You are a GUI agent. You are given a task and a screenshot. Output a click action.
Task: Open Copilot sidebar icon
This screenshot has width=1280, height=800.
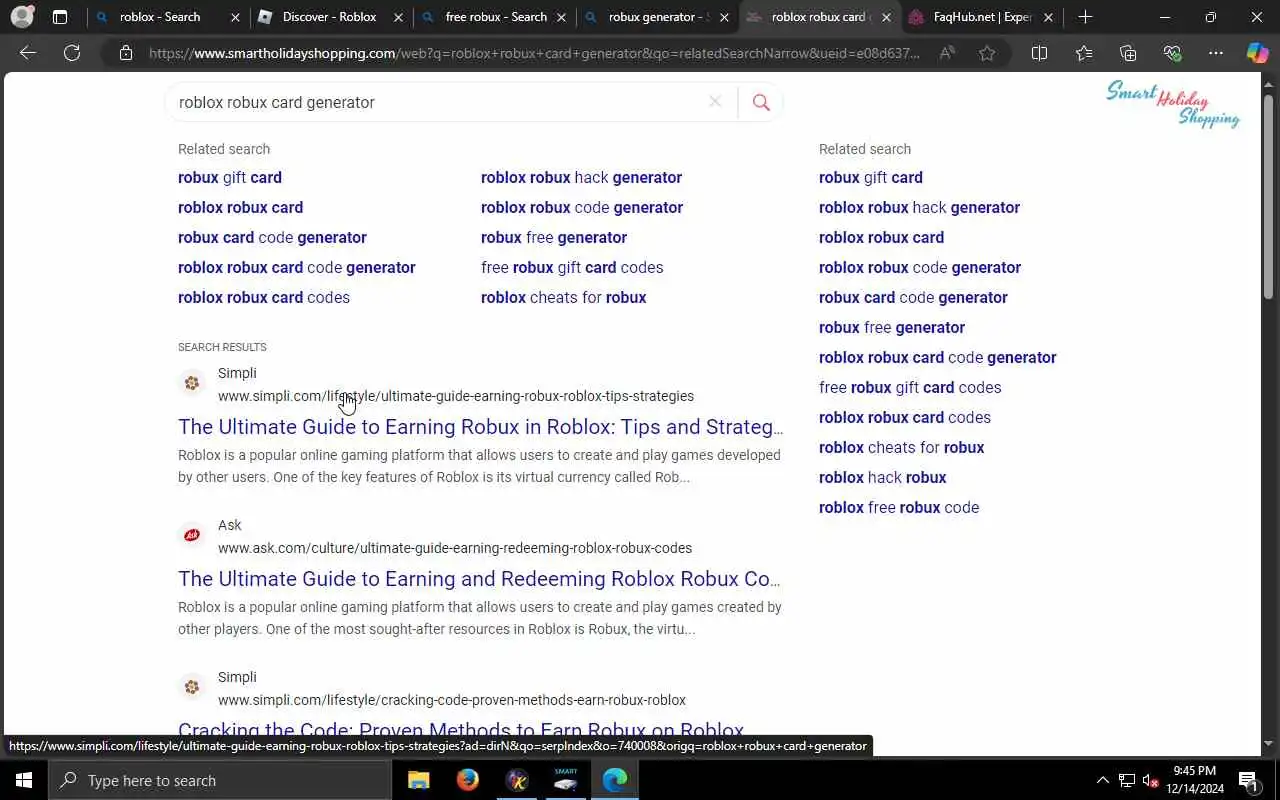pyautogui.click(x=1257, y=53)
